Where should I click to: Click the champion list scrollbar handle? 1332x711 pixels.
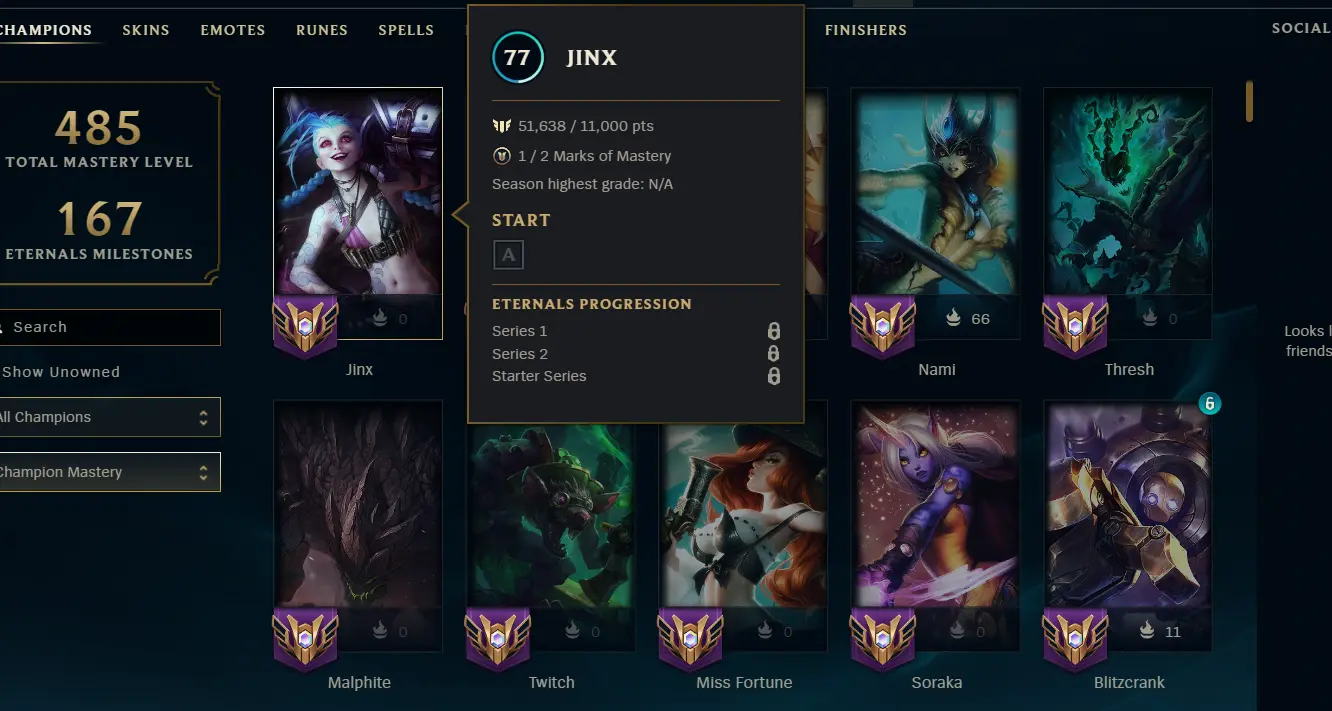coord(1249,101)
